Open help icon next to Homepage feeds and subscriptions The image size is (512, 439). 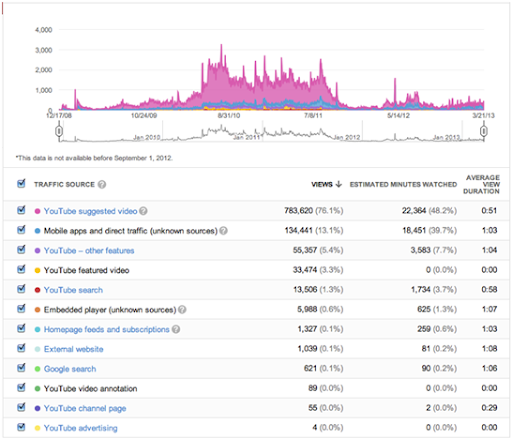[x=176, y=329]
